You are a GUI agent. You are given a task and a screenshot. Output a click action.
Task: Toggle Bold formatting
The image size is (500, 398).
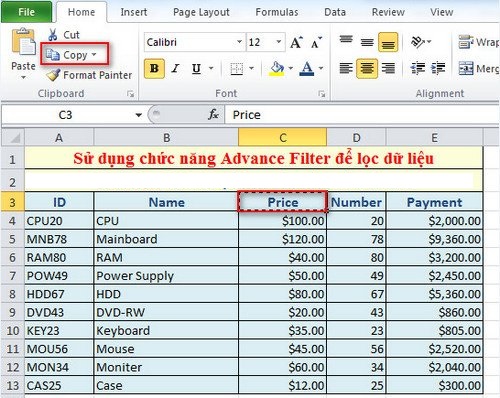154,69
